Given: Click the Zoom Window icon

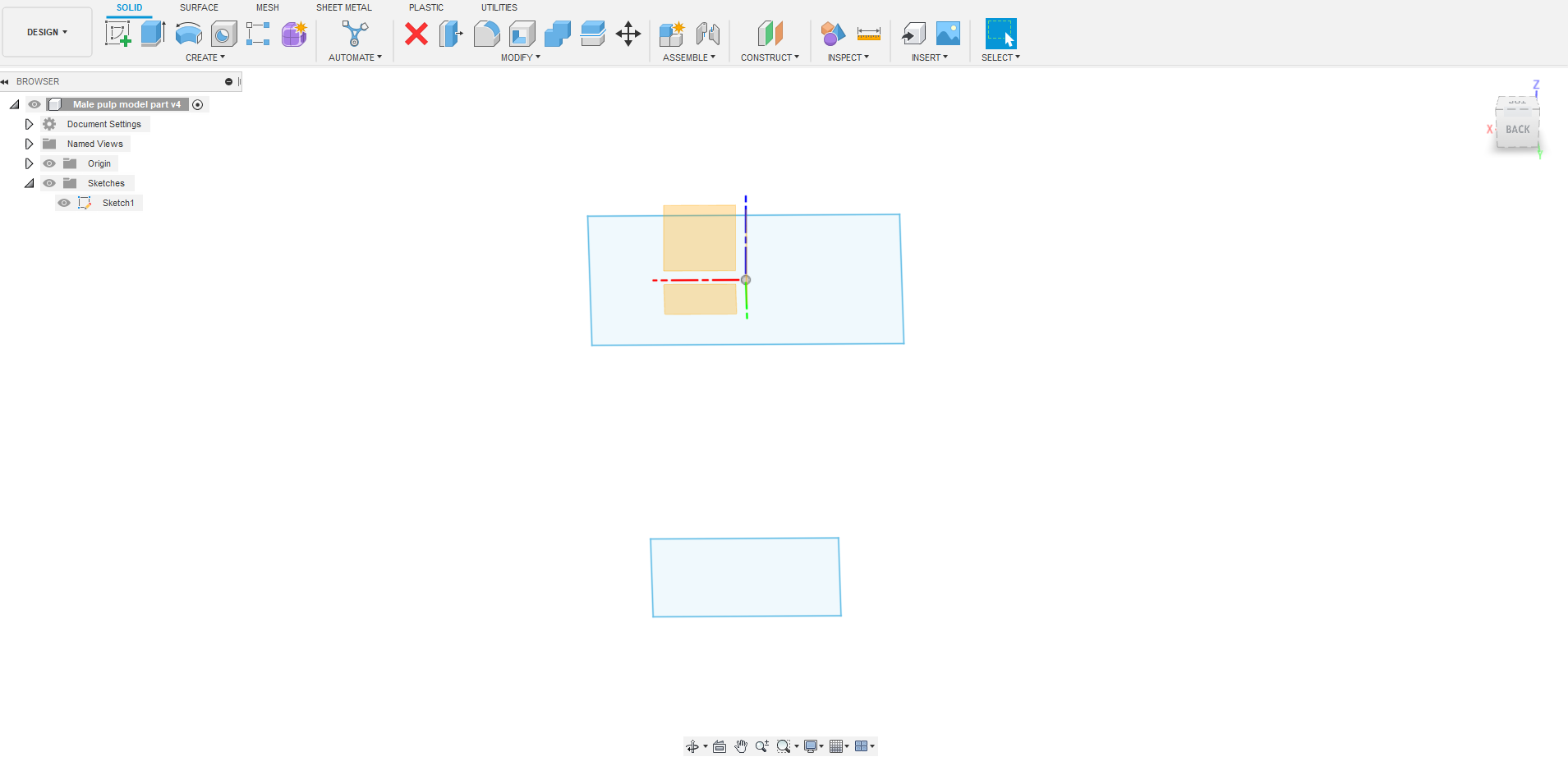Looking at the screenshot, I should click(x=784, y=746).
